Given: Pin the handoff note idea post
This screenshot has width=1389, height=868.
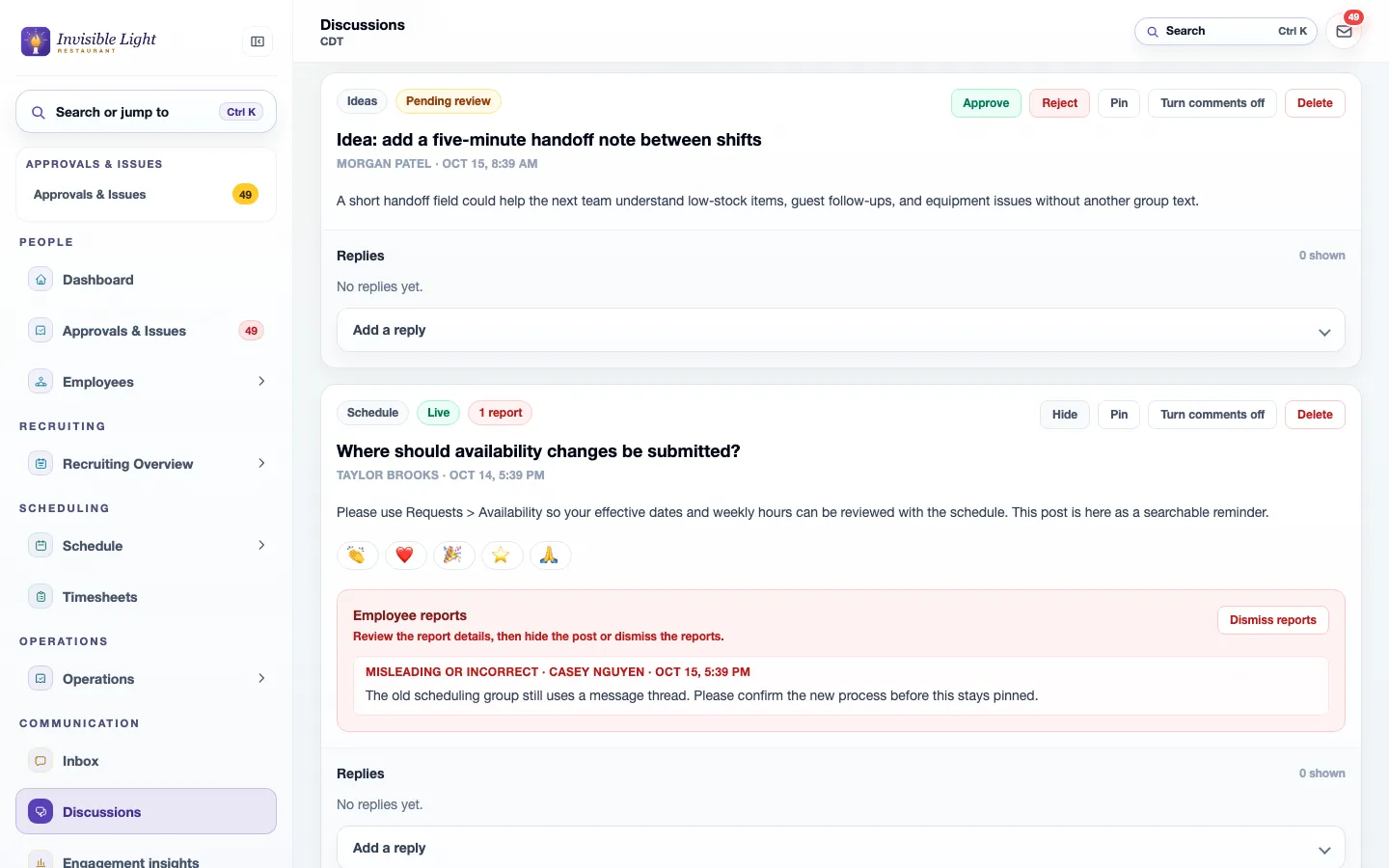Looking at the screenshot, I should click(1119, 103).
